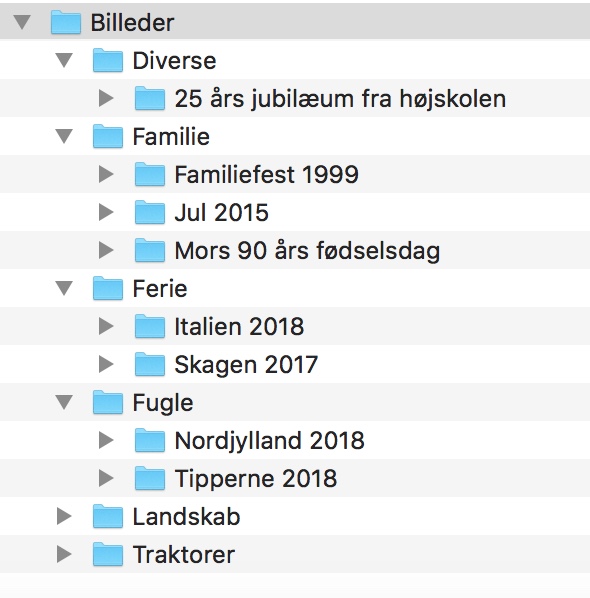Screen dimensions: 590x598
Task: Select the Landskab folder icon
Action: pyautogui.click(x=108, y=516)
